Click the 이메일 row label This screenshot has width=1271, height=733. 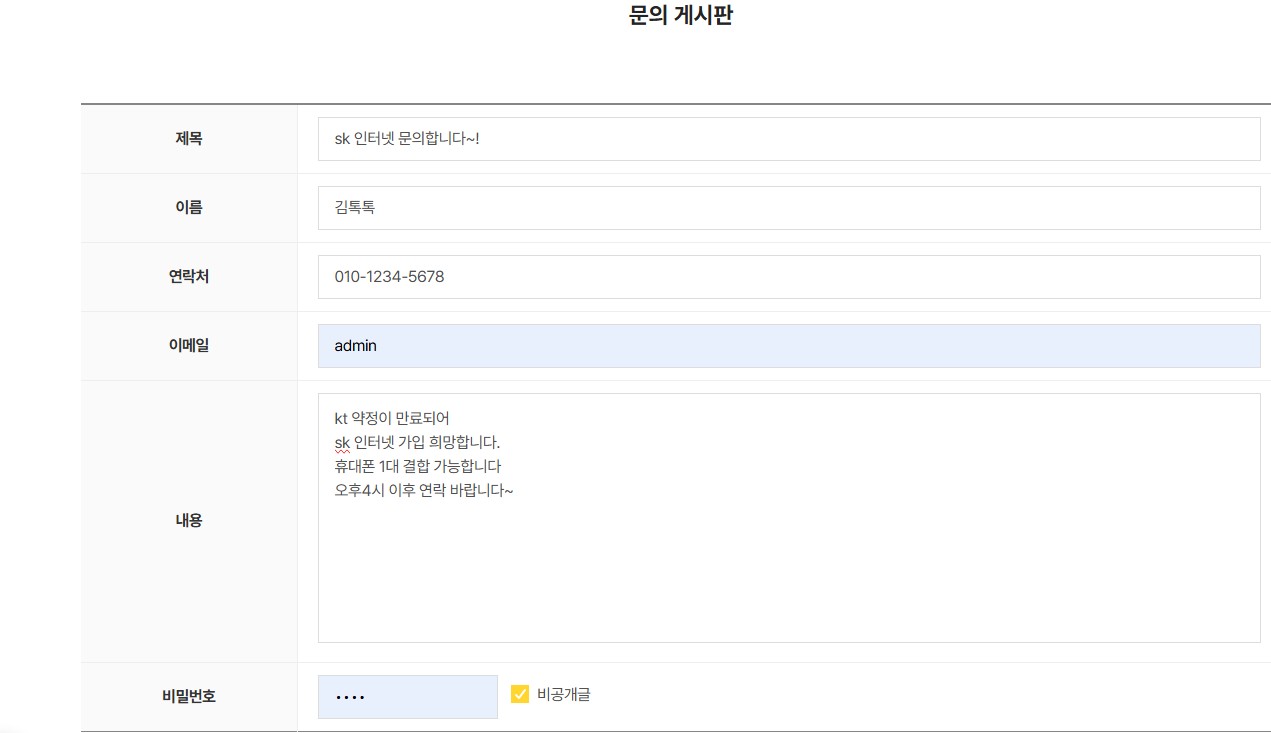(x=189, y=346)
